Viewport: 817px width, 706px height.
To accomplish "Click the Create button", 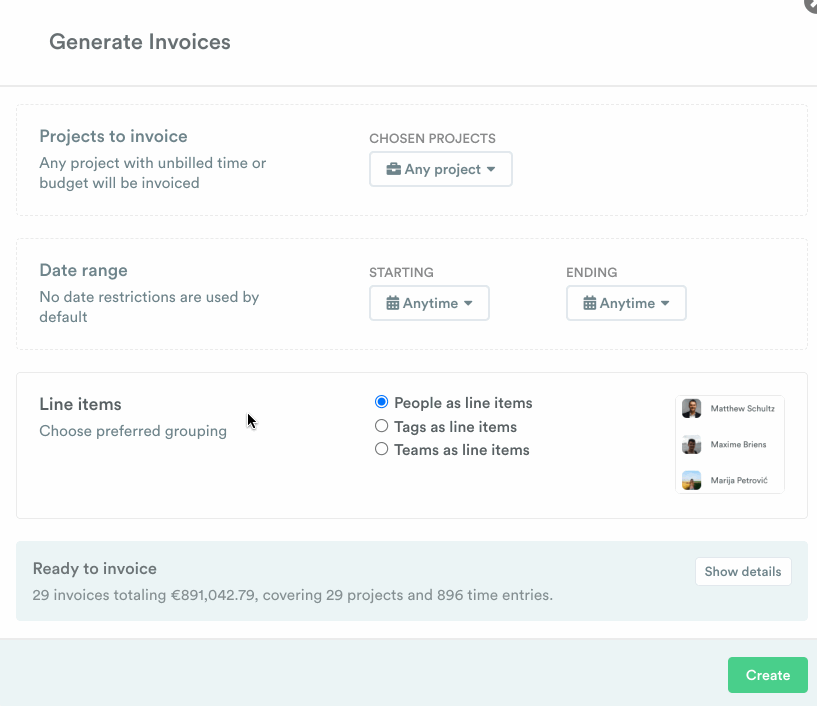I will (767, 675).
